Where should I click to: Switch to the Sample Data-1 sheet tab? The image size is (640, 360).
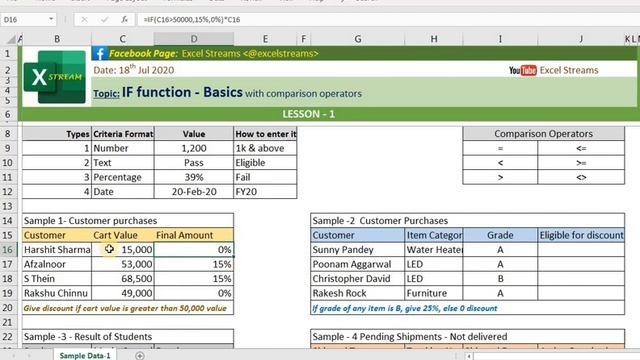tap(84, 356)
